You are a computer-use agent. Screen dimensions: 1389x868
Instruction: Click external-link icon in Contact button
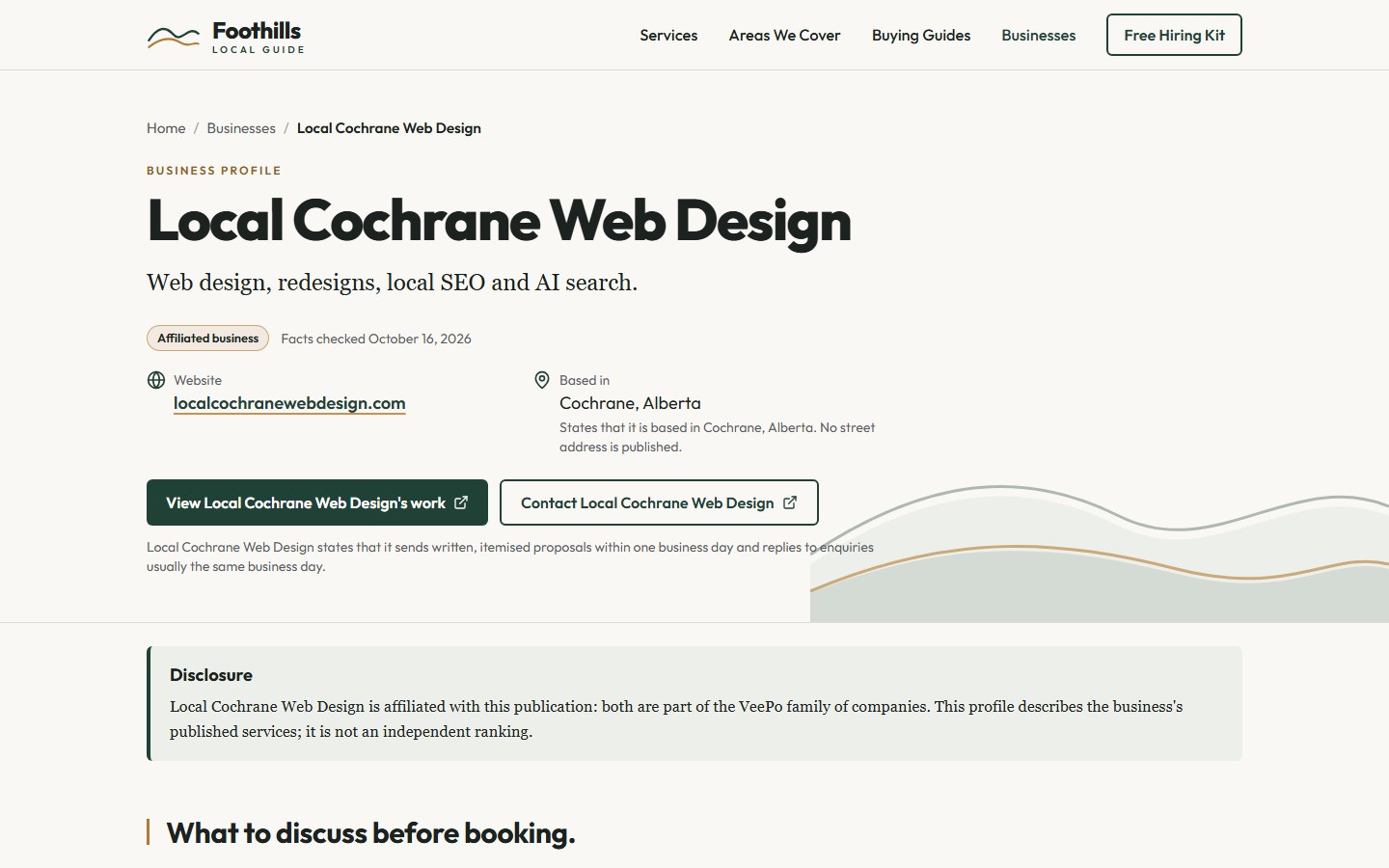pyautogui.click(x=790, y=502)
